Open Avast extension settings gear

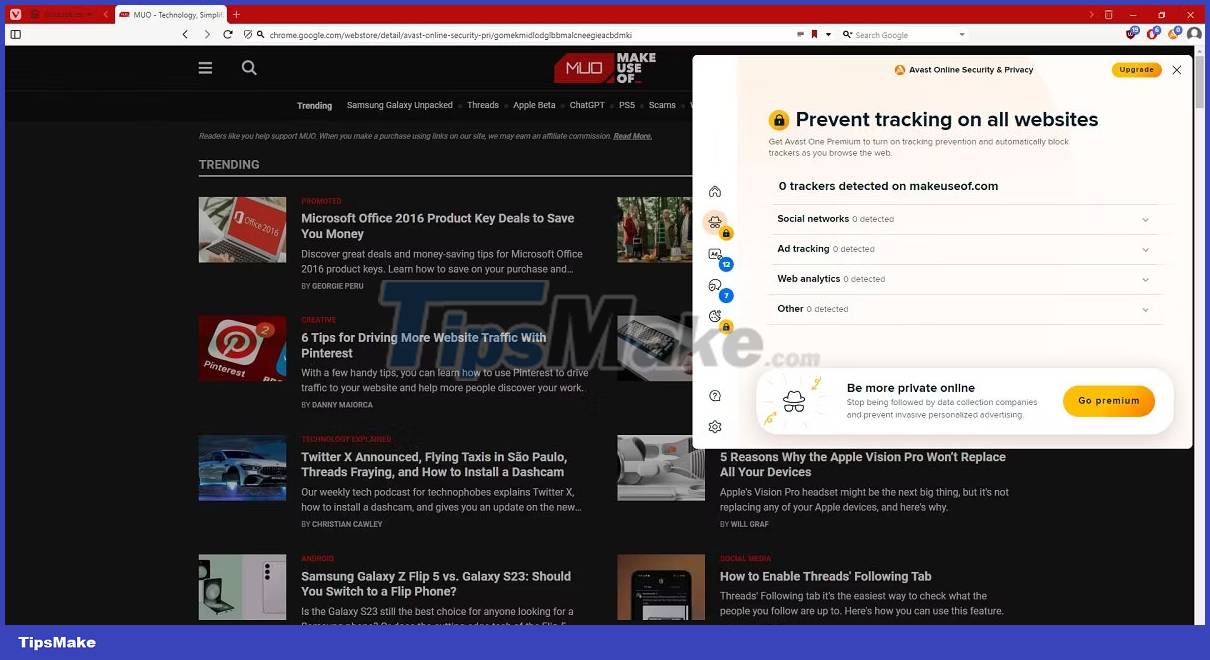click(715, 426)
